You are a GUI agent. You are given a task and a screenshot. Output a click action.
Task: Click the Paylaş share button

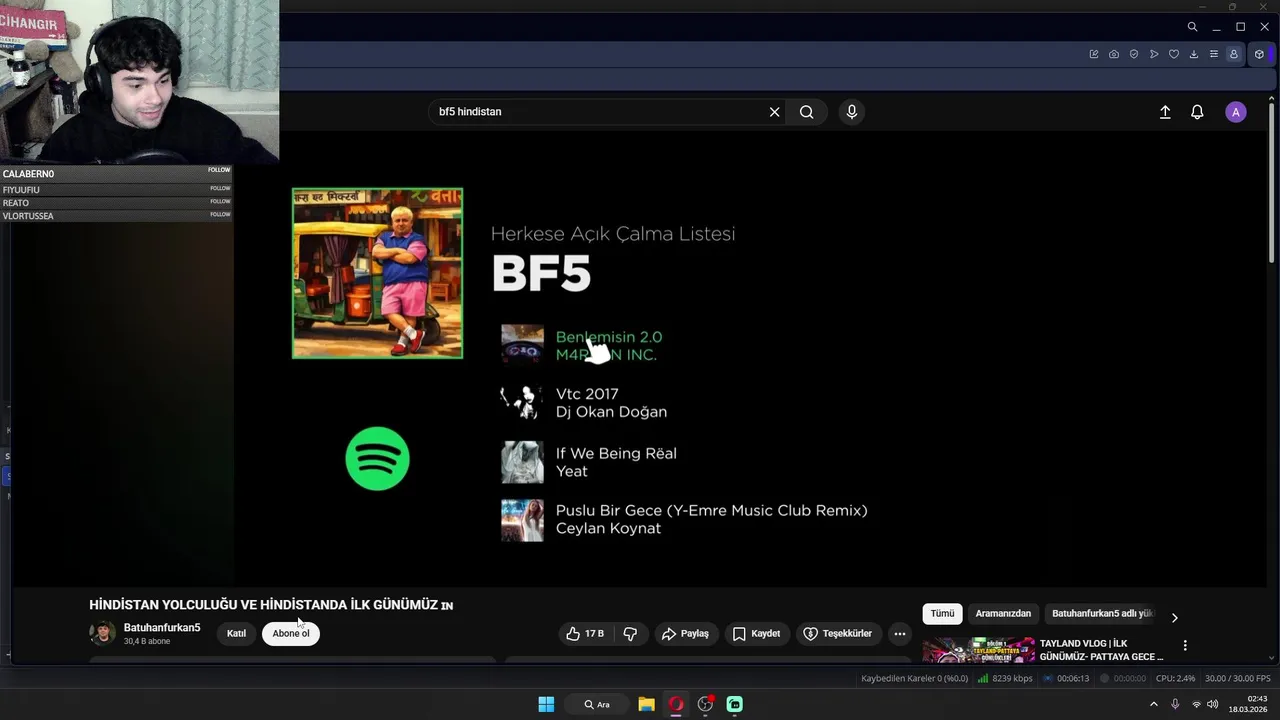click(x=685, y=633)
